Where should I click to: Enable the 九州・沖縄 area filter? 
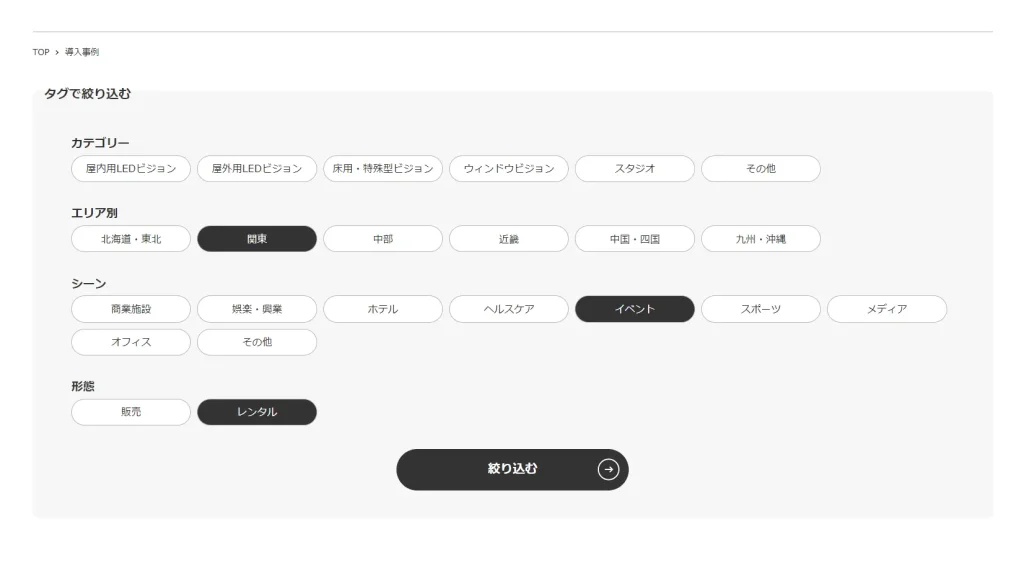[x=761, y=239]
